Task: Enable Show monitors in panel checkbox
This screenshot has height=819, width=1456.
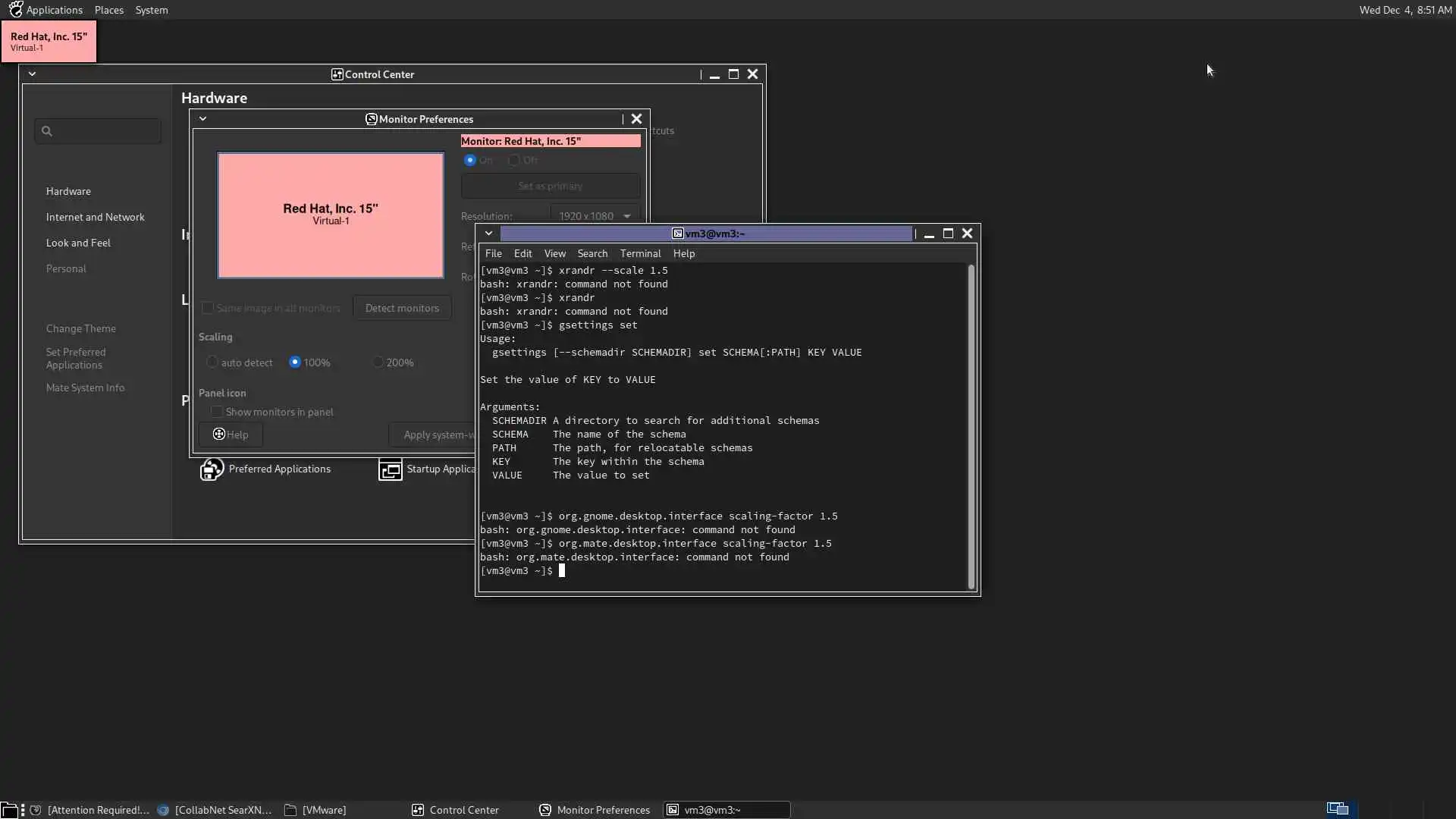Action: tap(217, 412)
